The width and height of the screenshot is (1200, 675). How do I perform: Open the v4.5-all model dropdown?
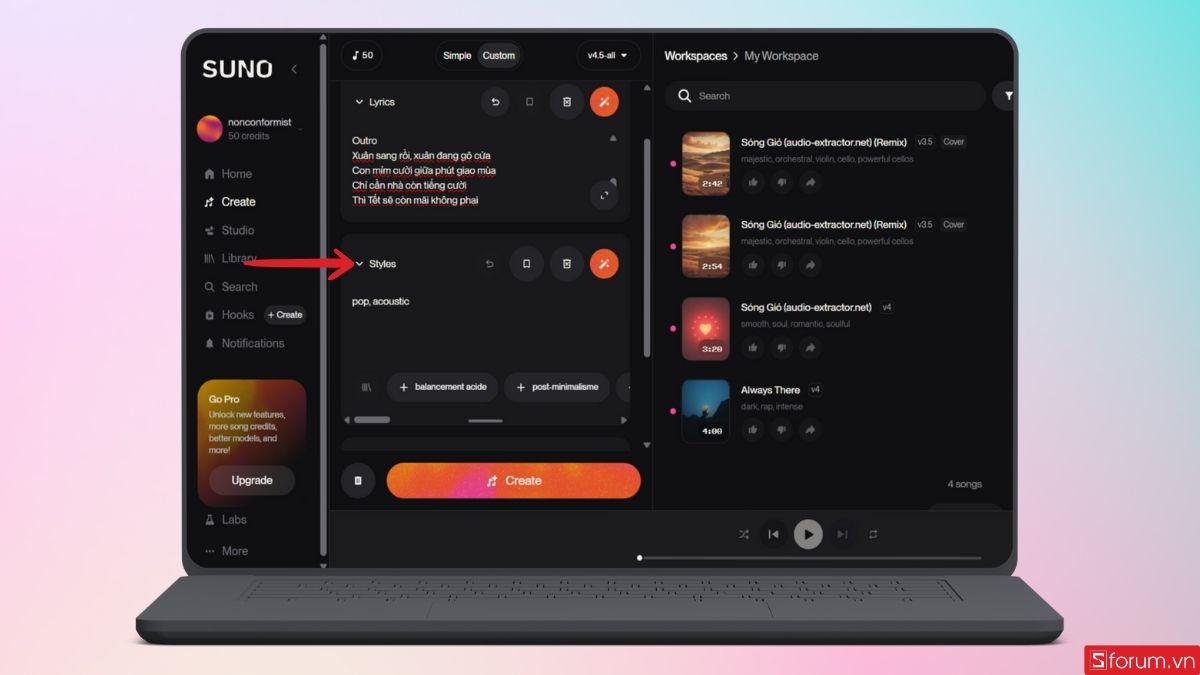click(608, 55)
